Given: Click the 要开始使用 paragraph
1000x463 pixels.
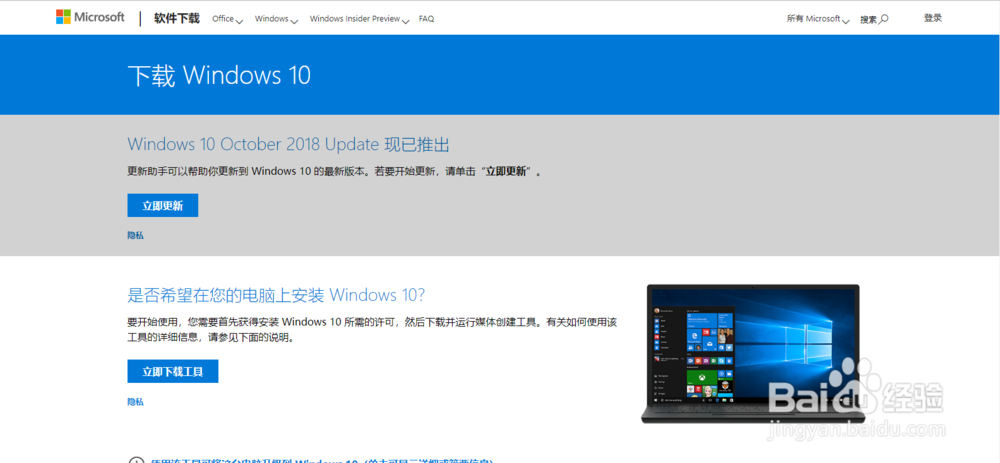Looking at the screenshot, I should pos(372,330).
